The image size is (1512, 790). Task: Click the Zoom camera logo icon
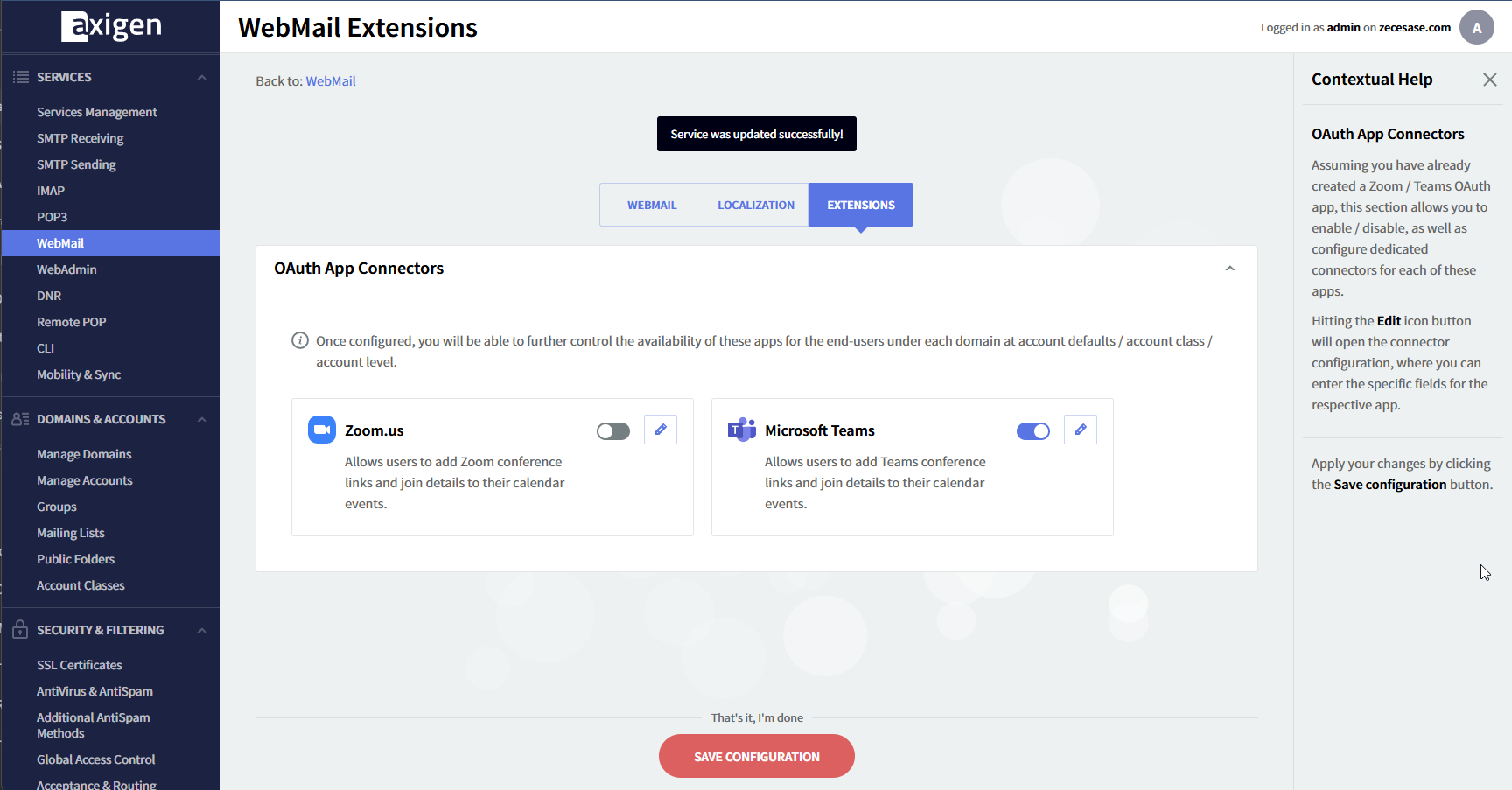point(322,430)
